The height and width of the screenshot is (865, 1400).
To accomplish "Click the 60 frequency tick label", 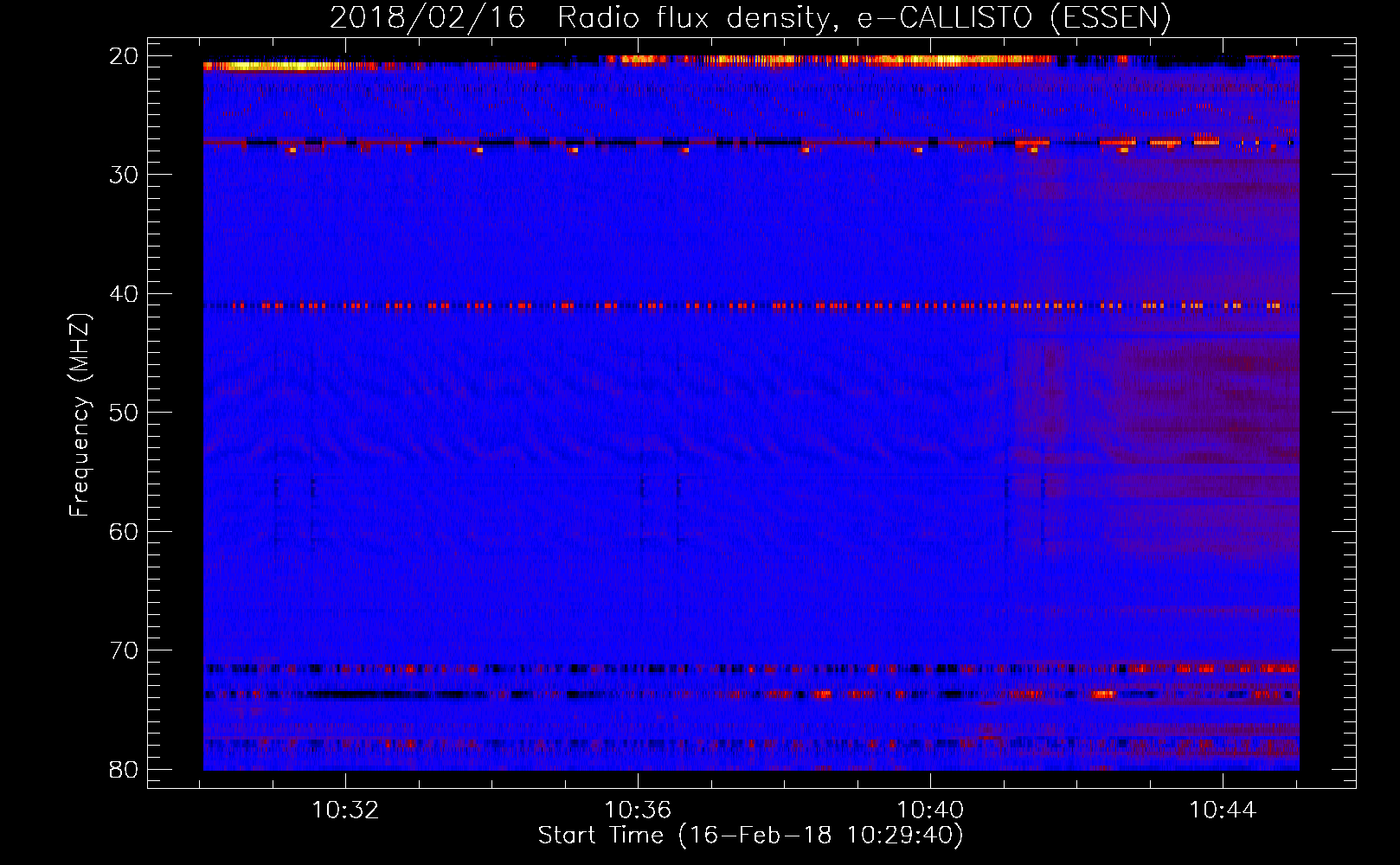I will tap(124, 532).
